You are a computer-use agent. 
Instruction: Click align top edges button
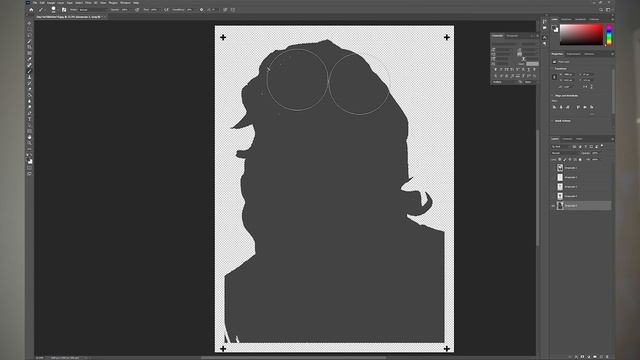coord(578,107)
